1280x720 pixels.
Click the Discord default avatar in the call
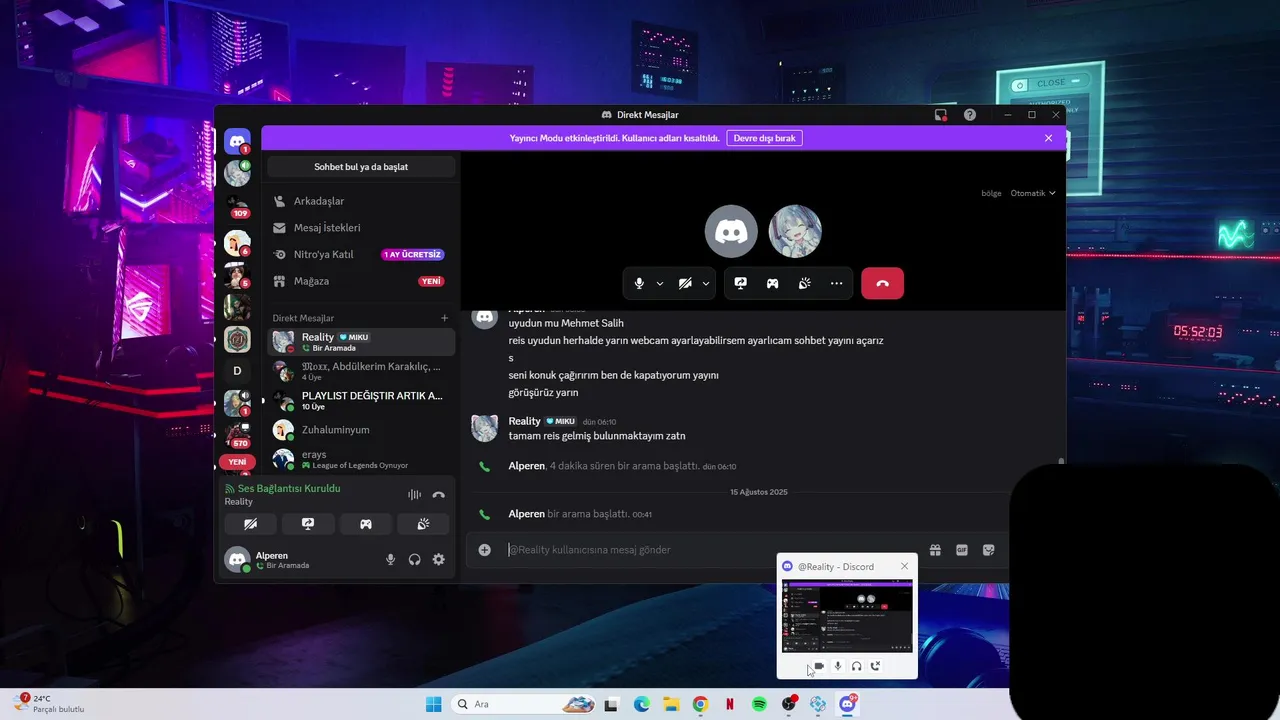pyautogui.click(x=731, y=231)
